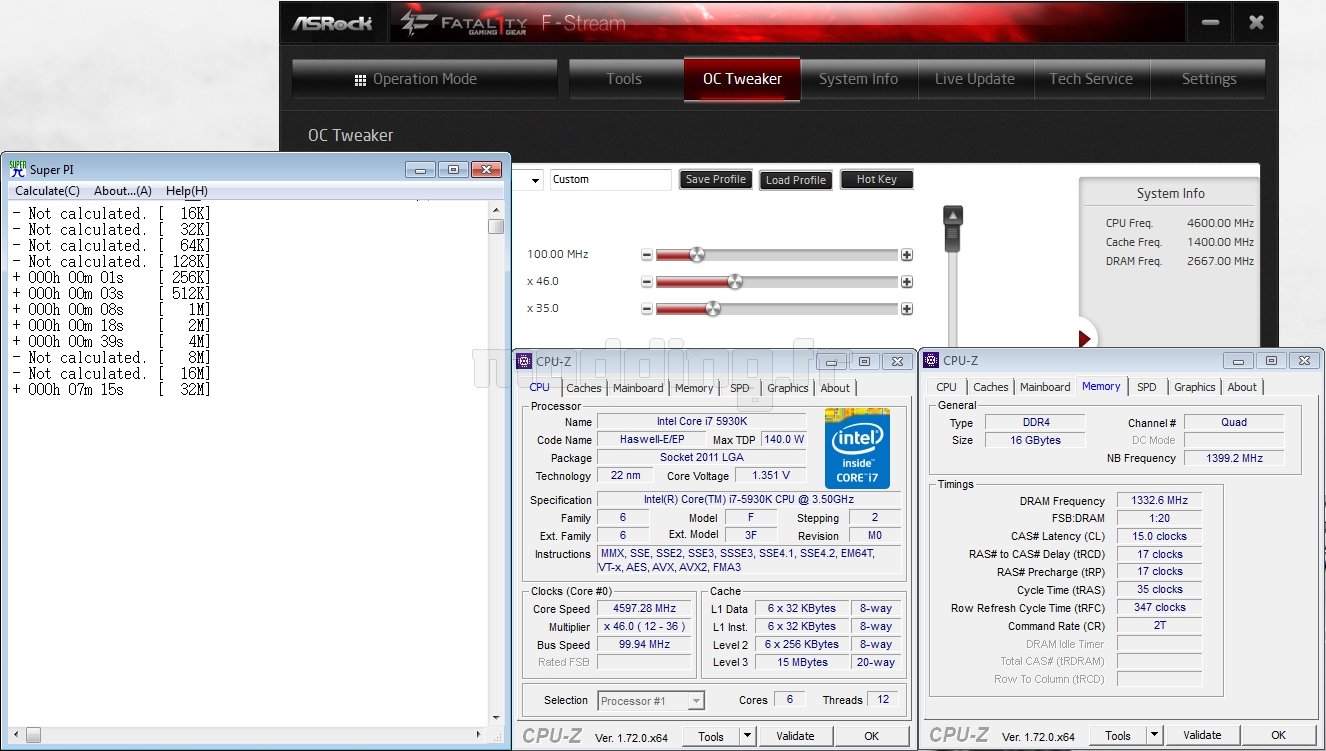
Task: Open Calculate menu in Super PI
Action: click(47, 191)
